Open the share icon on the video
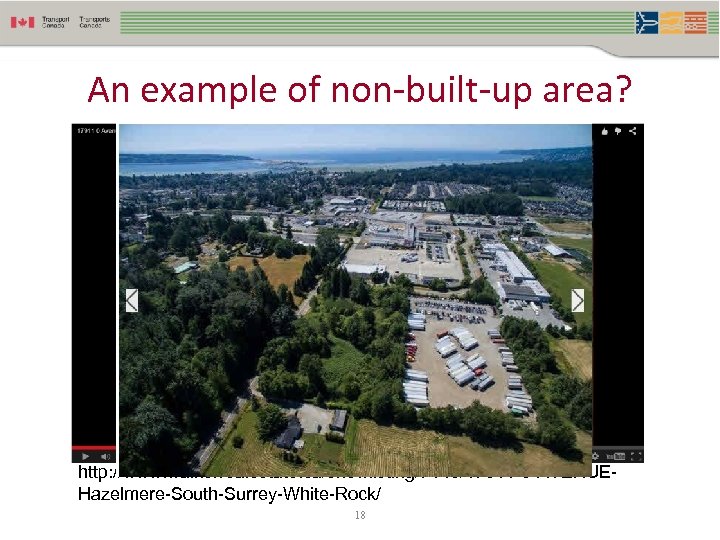 633,131
